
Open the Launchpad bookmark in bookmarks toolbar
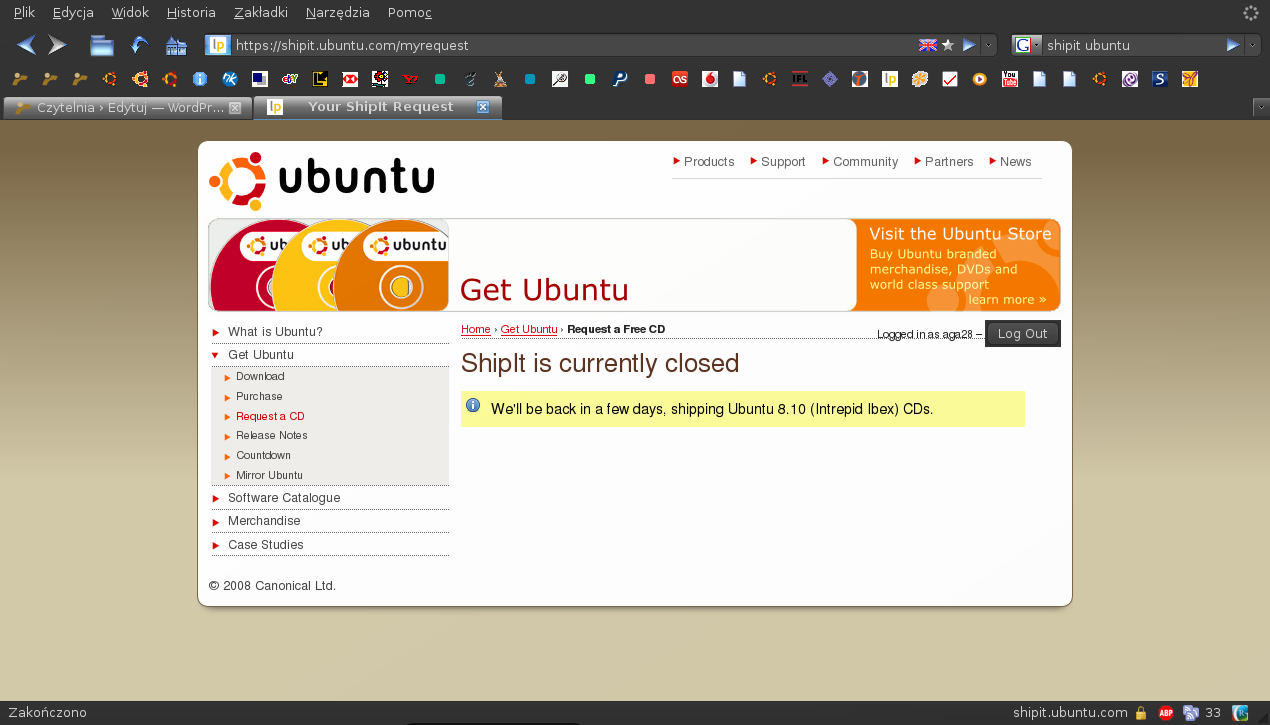pyautogui.click(x=890, y=79)
